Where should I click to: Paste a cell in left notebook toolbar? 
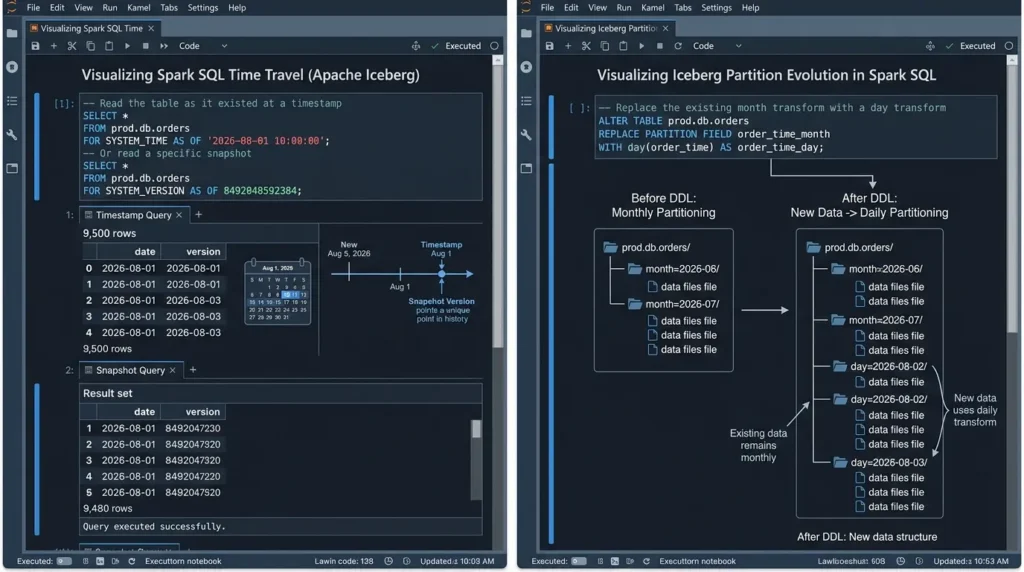pyautogui.click(x=109, y=46)
